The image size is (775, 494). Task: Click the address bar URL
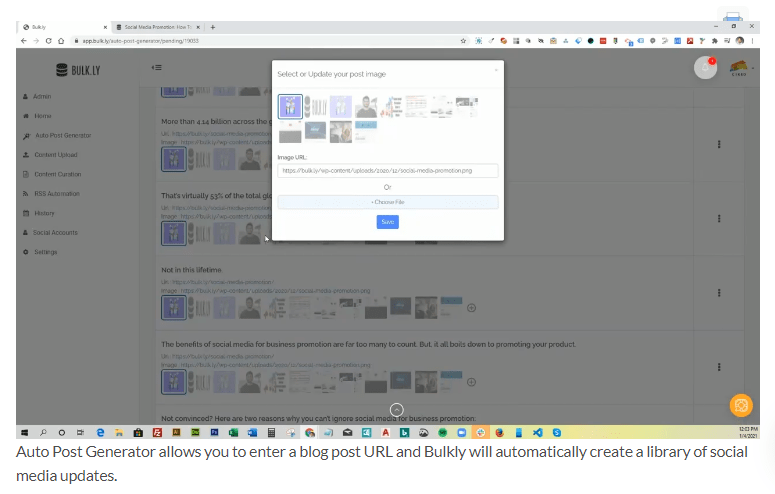point(140,41)
